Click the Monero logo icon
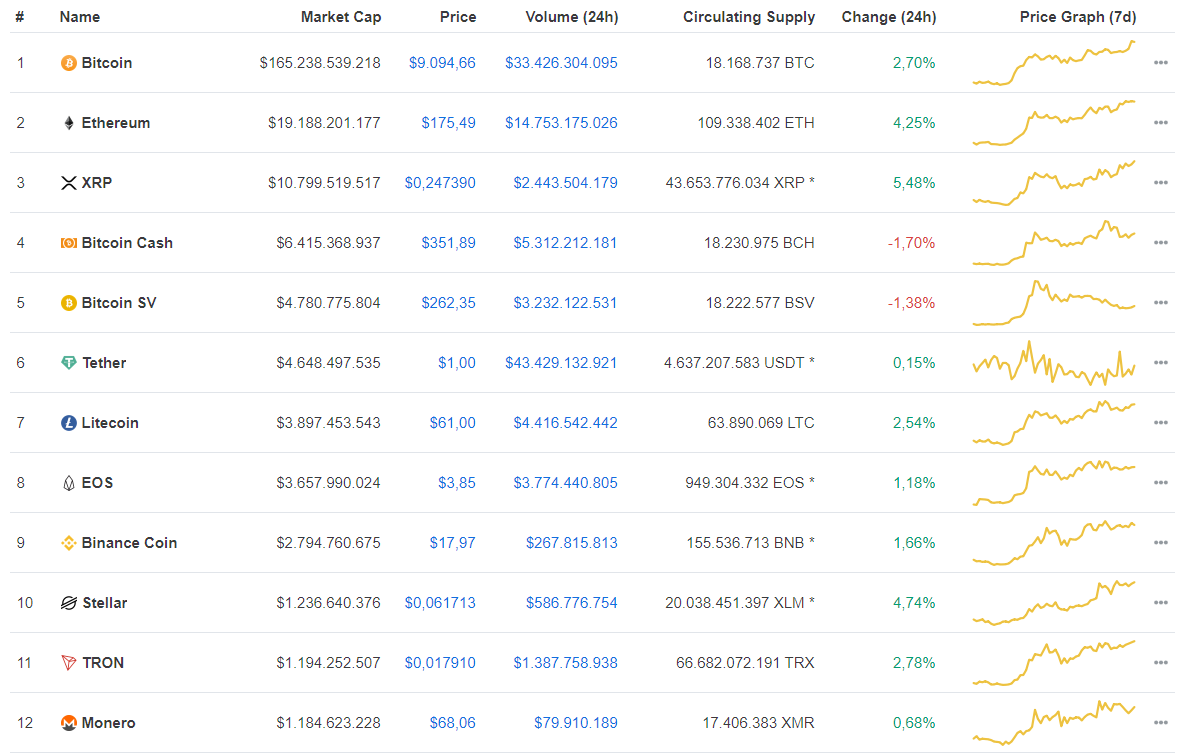 coord(68,723)
